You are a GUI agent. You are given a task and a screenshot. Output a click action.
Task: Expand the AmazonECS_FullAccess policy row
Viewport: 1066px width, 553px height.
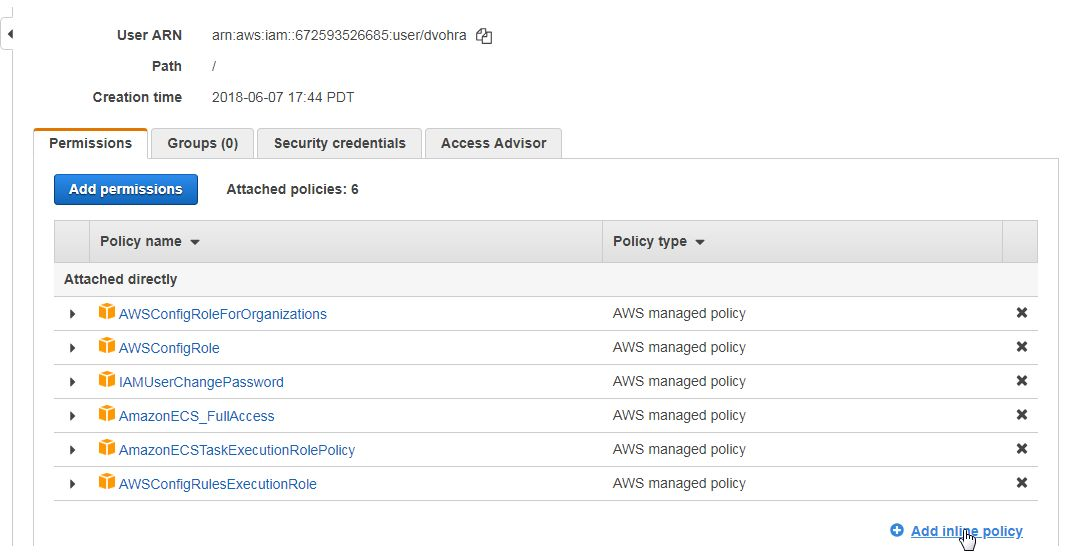(x=72, y=416)
